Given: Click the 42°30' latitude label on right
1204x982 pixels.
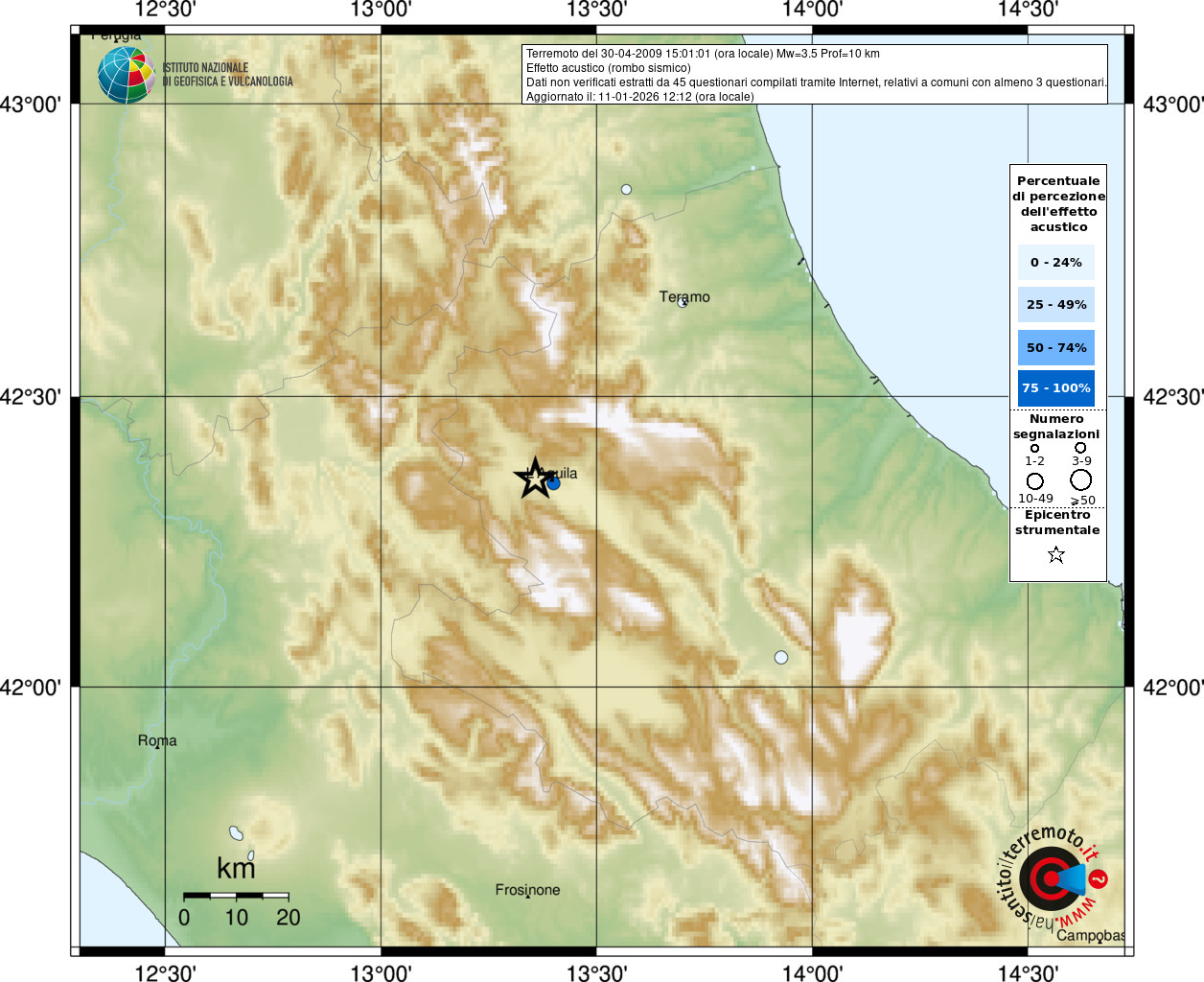Looking at the screenshot, I should [x=1172, y=397].
